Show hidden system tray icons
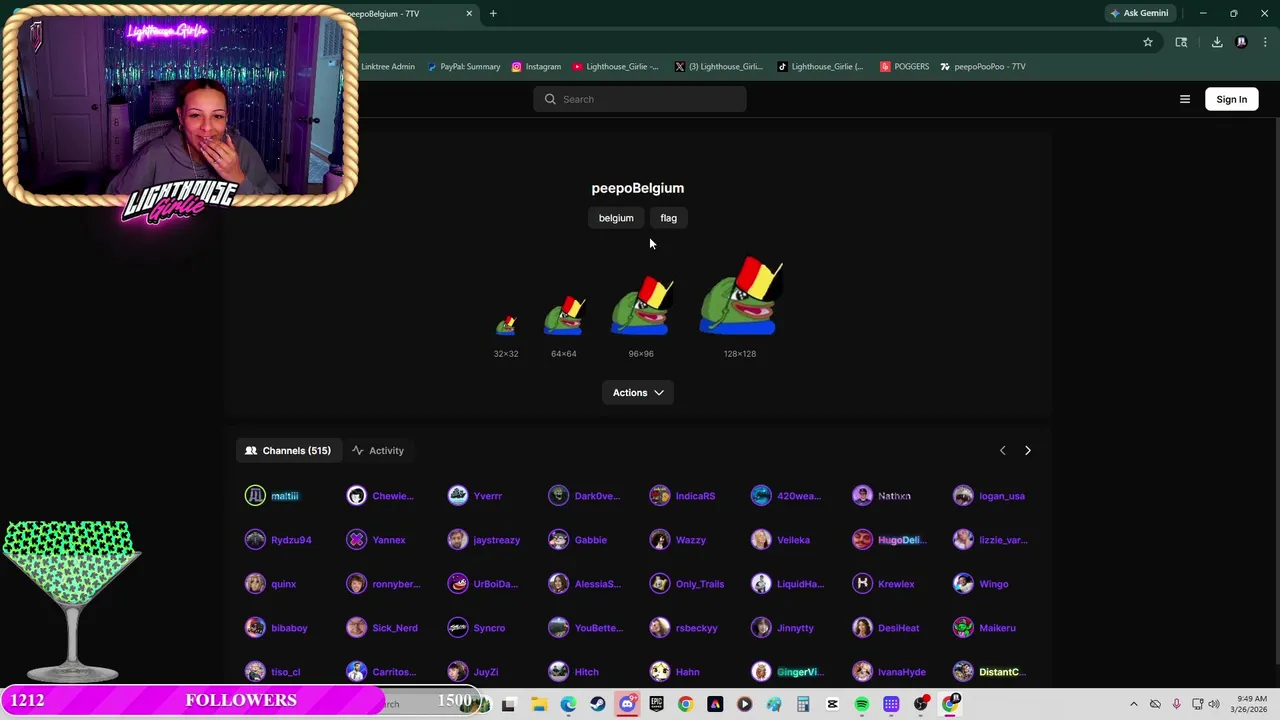The width and height of the screenshot is (1280, 720). (1133, 704)
